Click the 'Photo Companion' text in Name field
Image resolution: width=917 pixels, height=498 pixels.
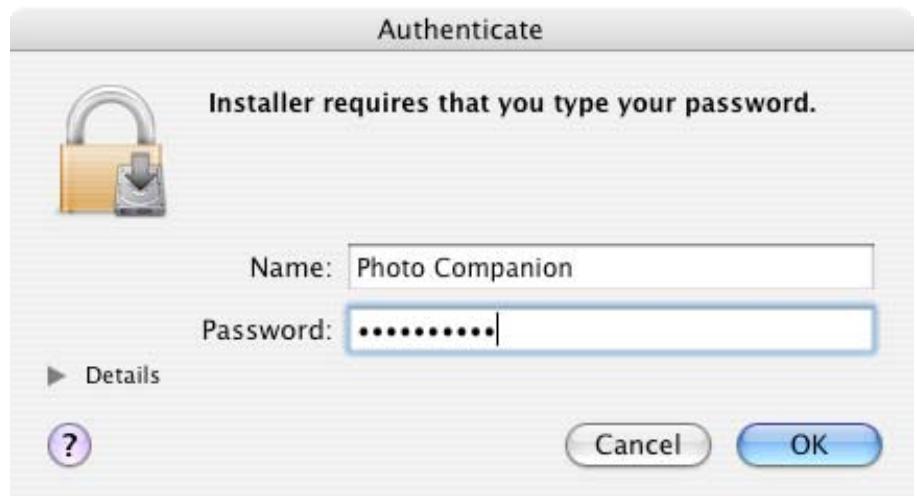coord(464,268)
